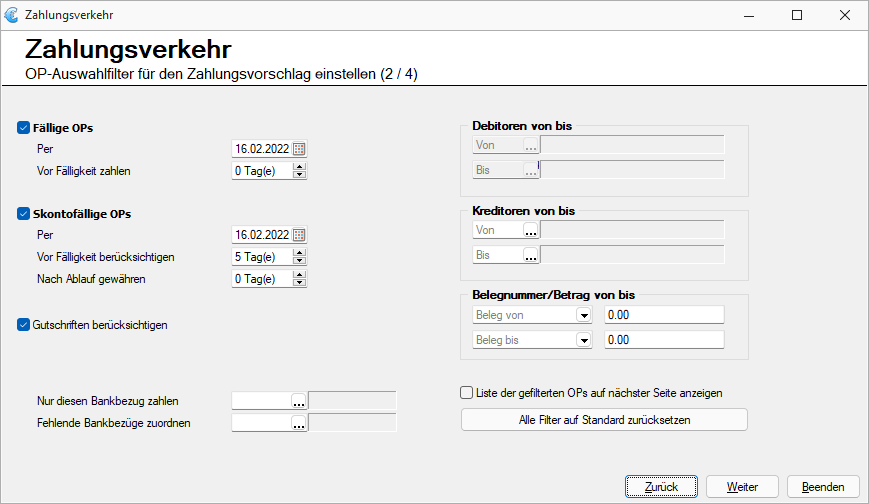Uncheck the Fällige OPs checkbox
The width and height of the screenshot is (869, 504).
pyautogui.click(x=23, y=128)
